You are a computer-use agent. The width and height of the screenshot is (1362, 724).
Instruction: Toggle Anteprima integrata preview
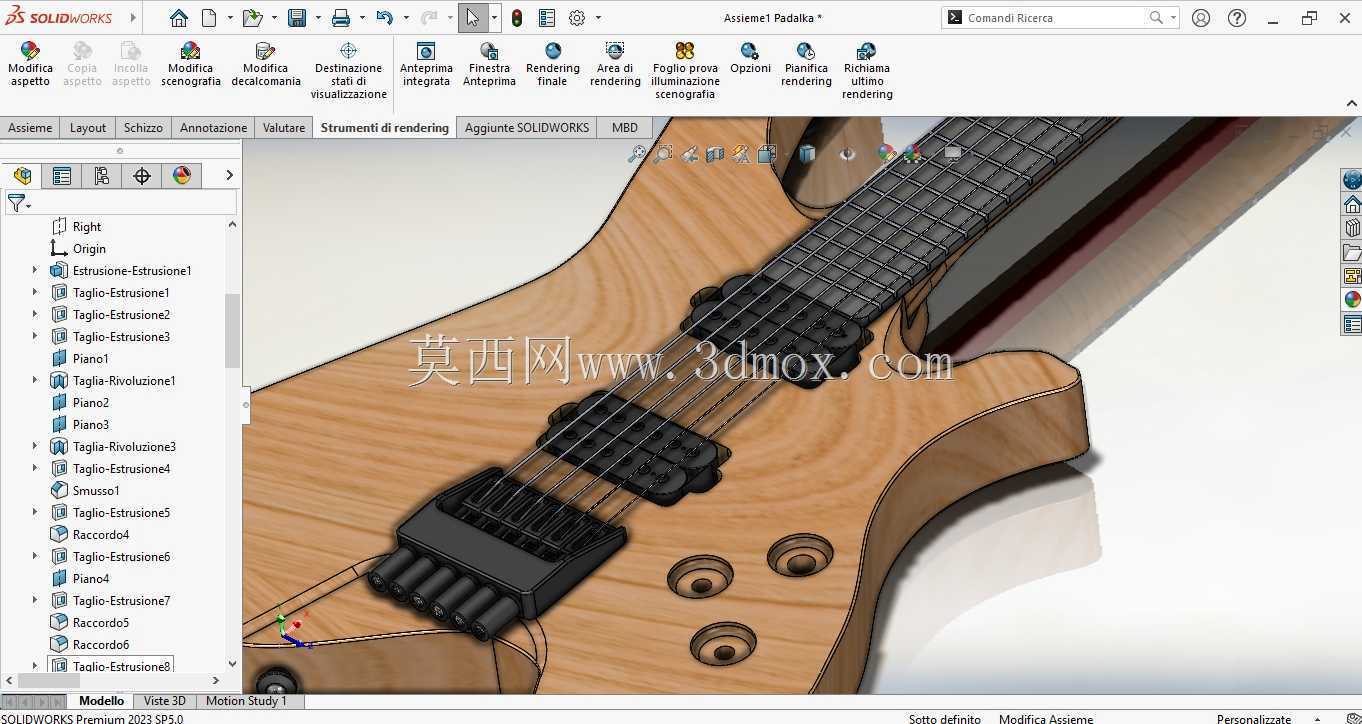click(x=426, y=64)
